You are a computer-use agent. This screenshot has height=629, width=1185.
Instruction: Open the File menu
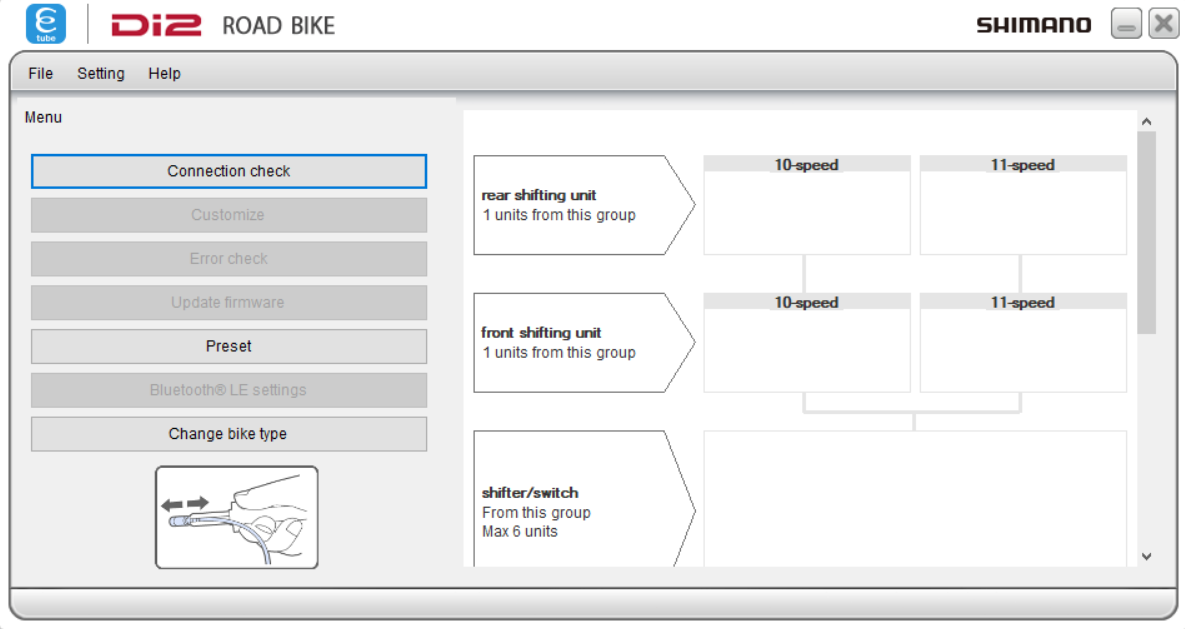[x=39, y=73]
